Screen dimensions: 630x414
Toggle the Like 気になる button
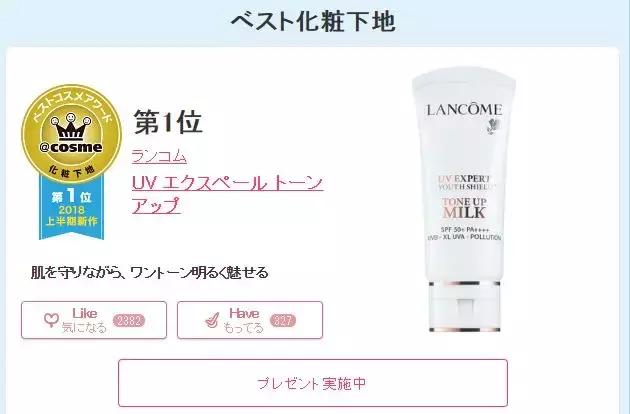pos(94,320)
